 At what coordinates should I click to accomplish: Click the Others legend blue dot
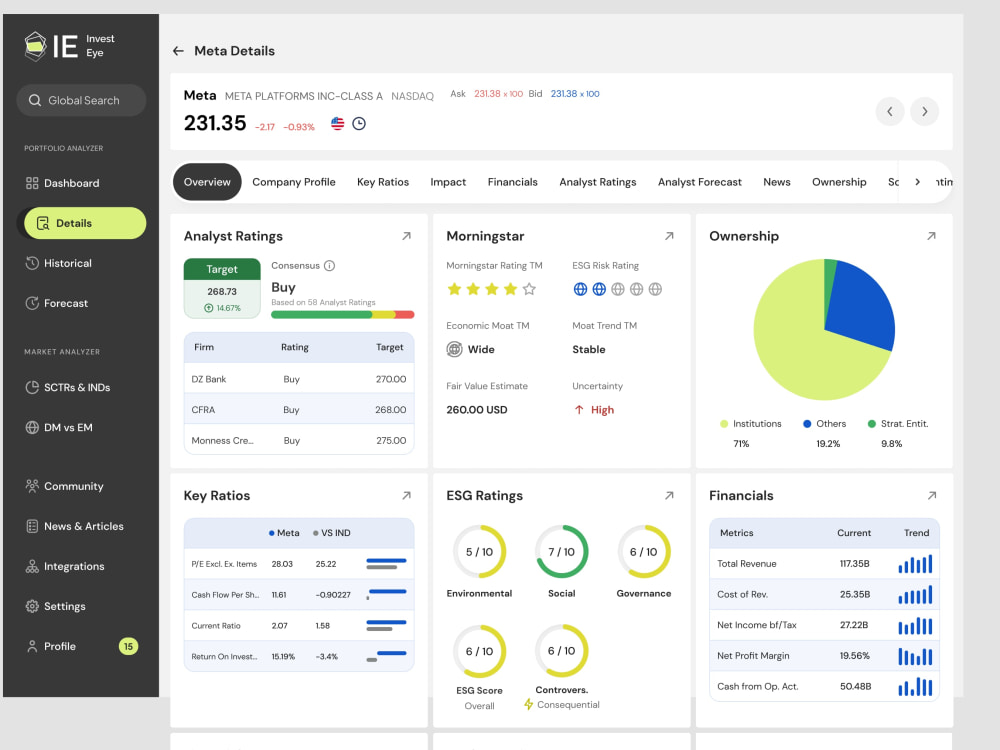(807, 424)
